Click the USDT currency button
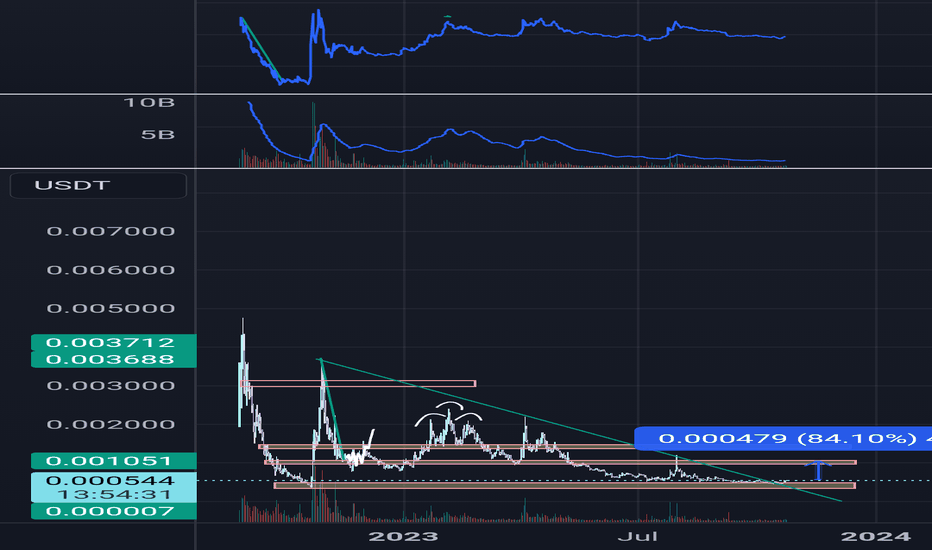 pyautogui.click(x=98, y=186)
